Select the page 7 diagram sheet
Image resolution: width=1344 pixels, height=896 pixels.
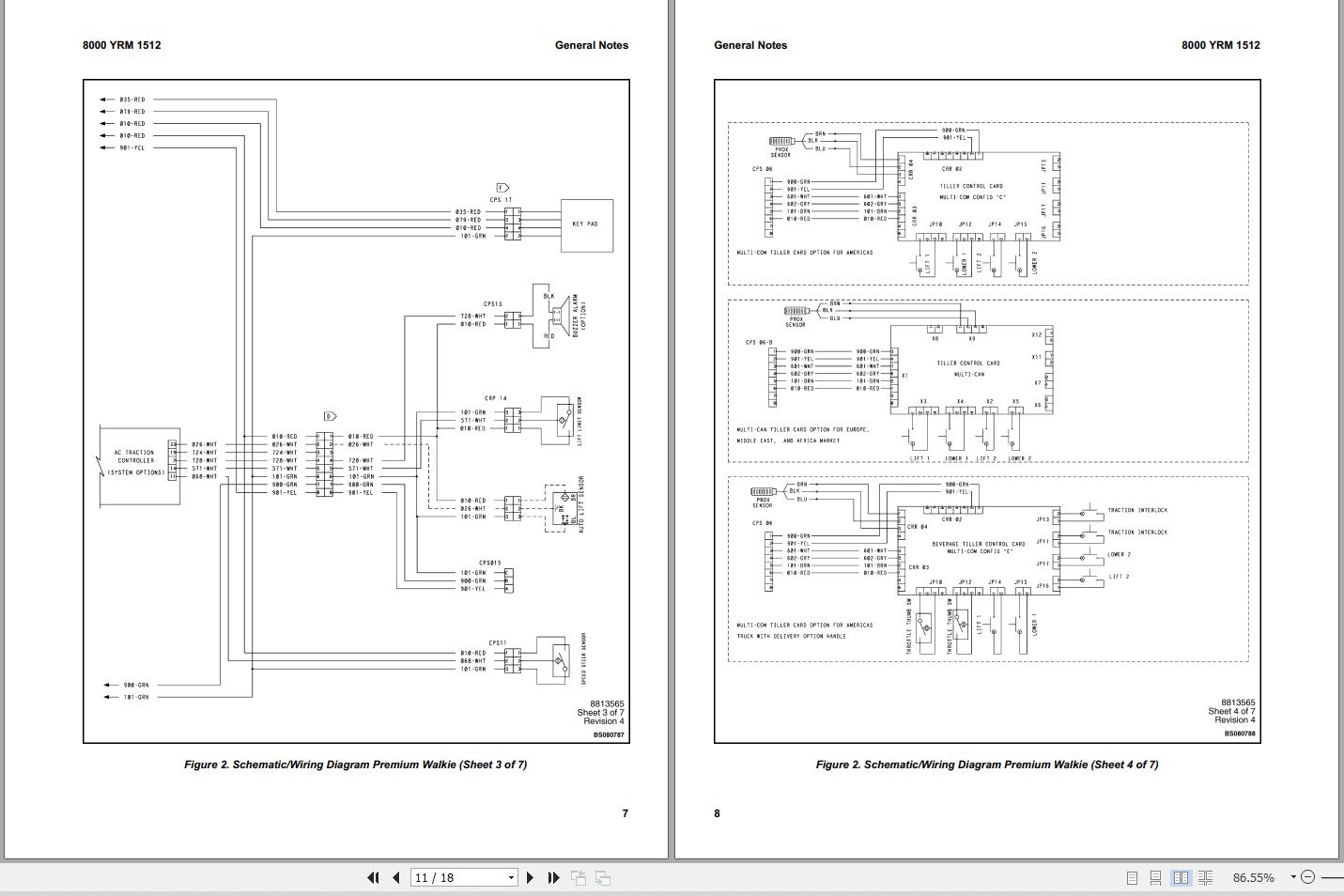357,413
